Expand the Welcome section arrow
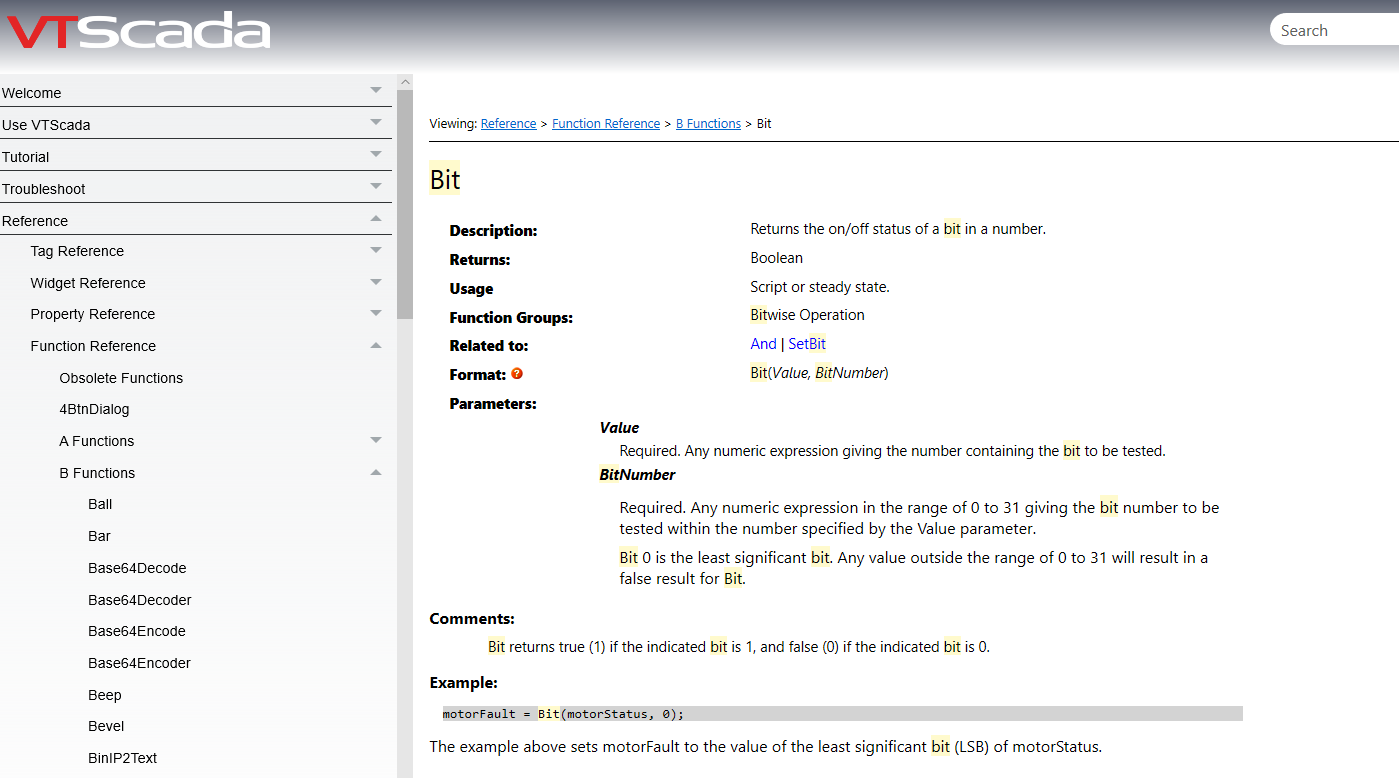1399x778 pixels. coord(376,91)
